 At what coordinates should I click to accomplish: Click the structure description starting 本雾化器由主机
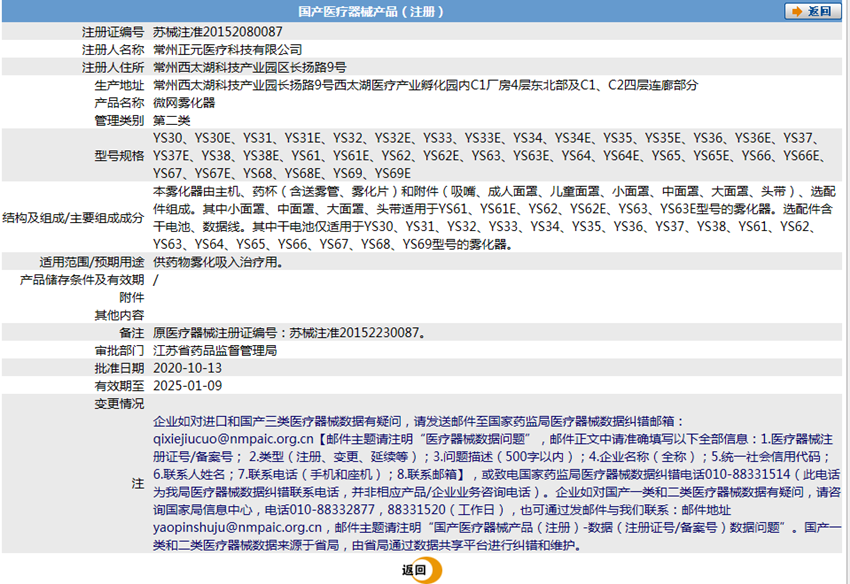click(x=494, y=217)
